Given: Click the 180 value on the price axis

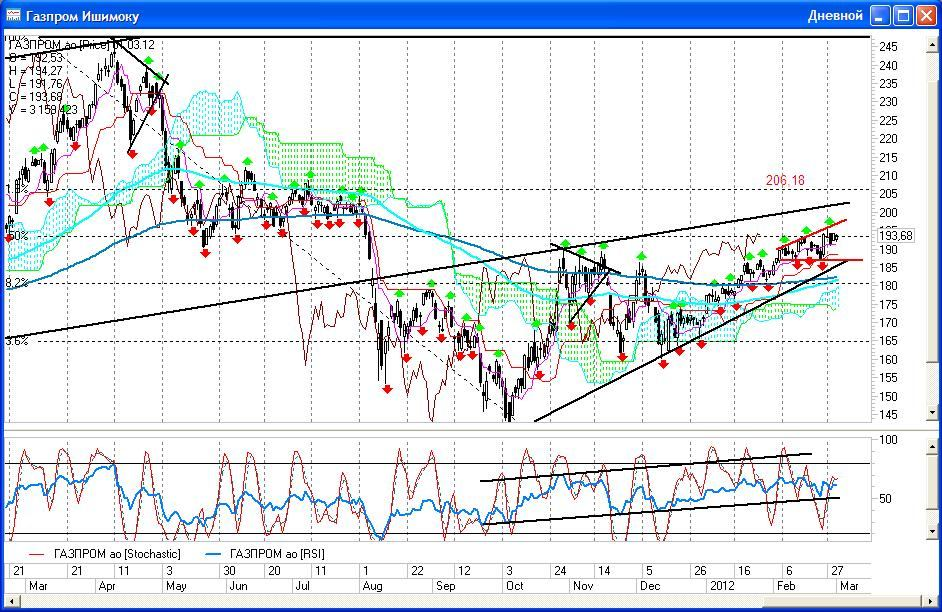Looking at the screenshot, I should click(888, 286).
